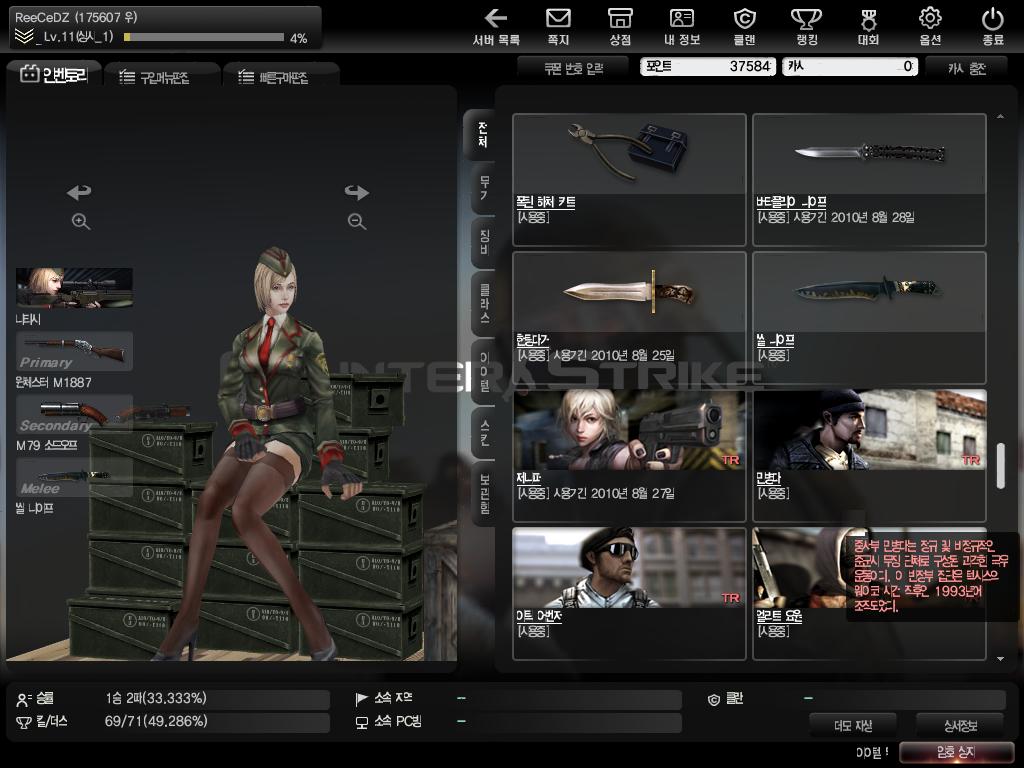1024x768 pixels.
Task: Select the All category side tab (전체)
Action: 482,134
